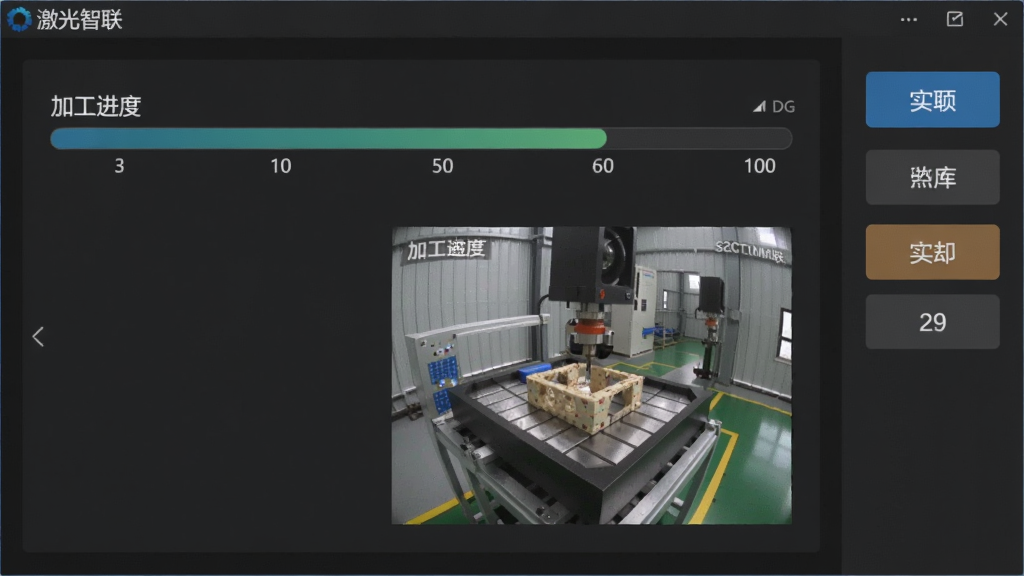Click the brown 实却 button
This screenshot has width=1024, height=576.
[932, 252]
